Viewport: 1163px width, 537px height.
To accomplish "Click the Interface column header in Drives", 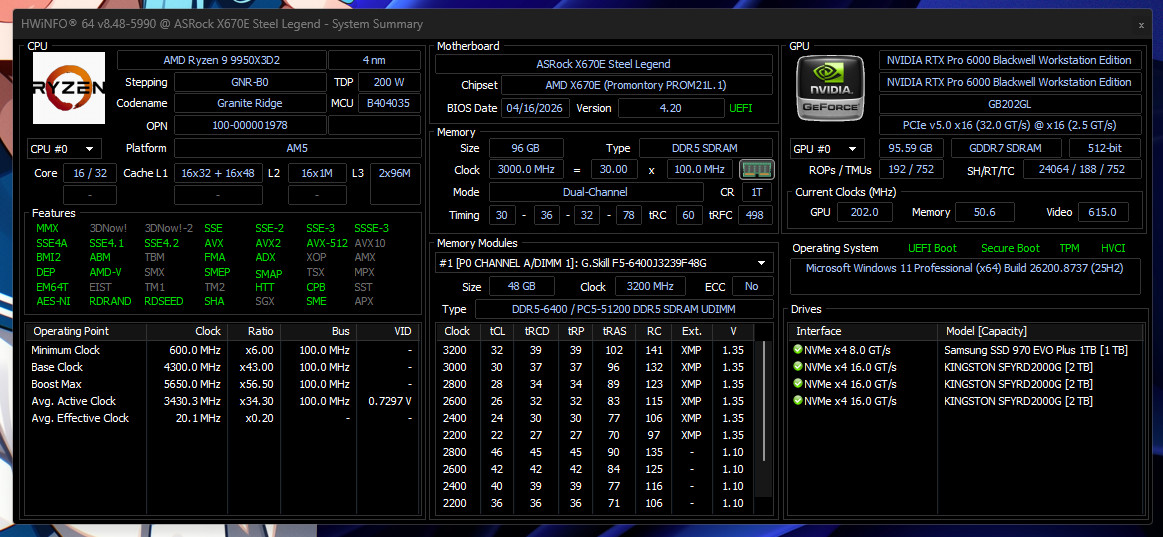I will click(x=864, y=332).
